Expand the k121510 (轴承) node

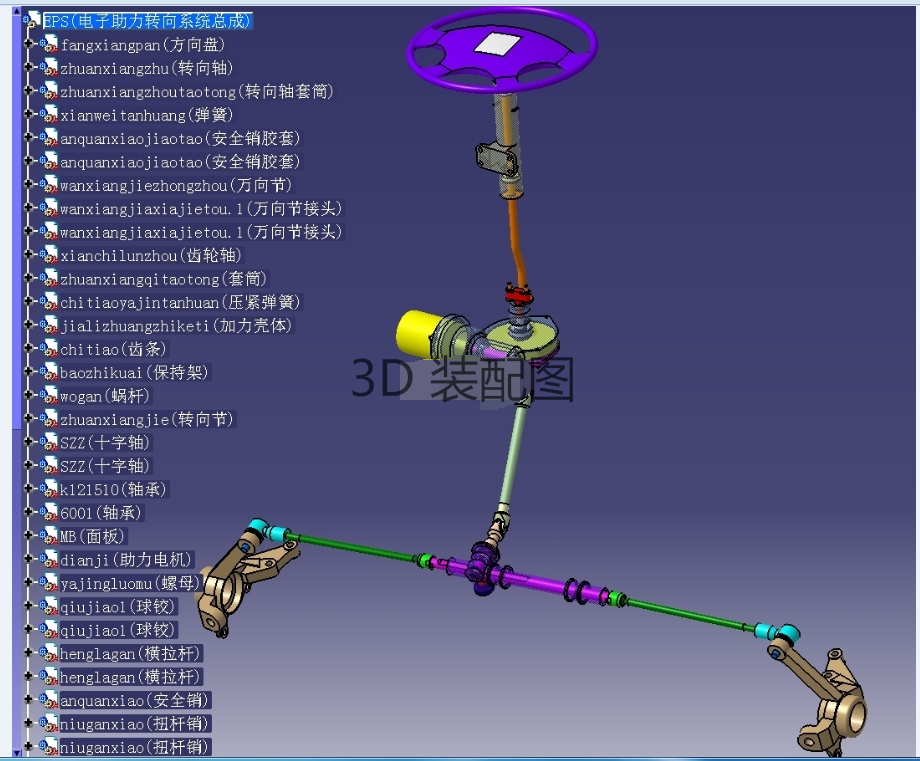[28, 488]
